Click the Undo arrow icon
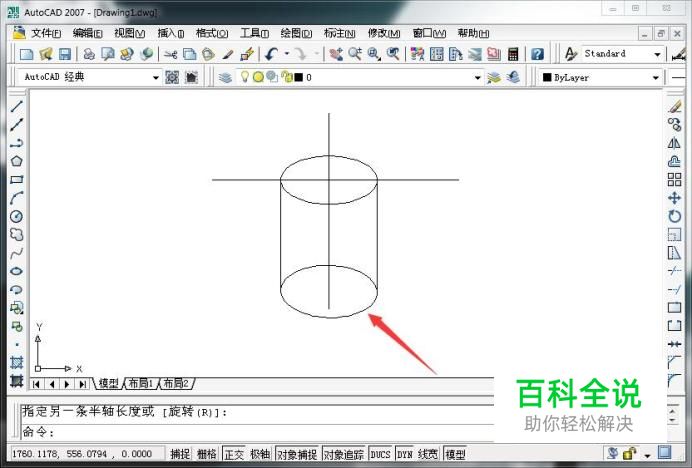This screenshot has height=468, width=692. point(271,54)
